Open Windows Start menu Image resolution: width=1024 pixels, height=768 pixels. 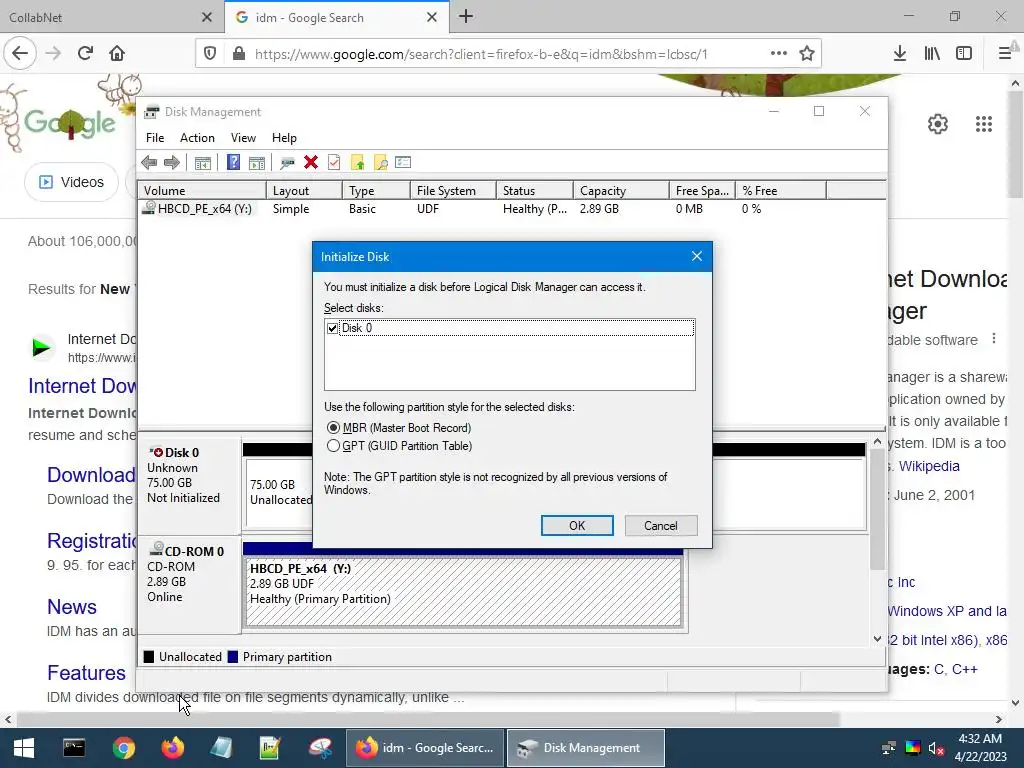[24, 748]
